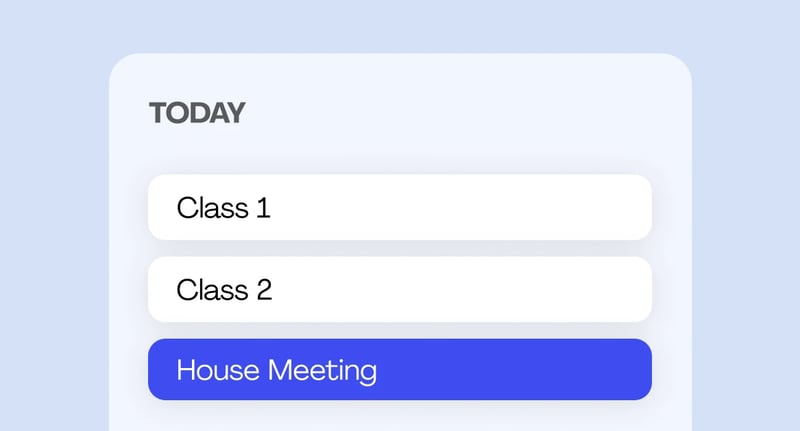Click the numeral "2" in Class 2
Image resolution: width=800 pixels, height=431 pixels.
click(x=264, y=290)
